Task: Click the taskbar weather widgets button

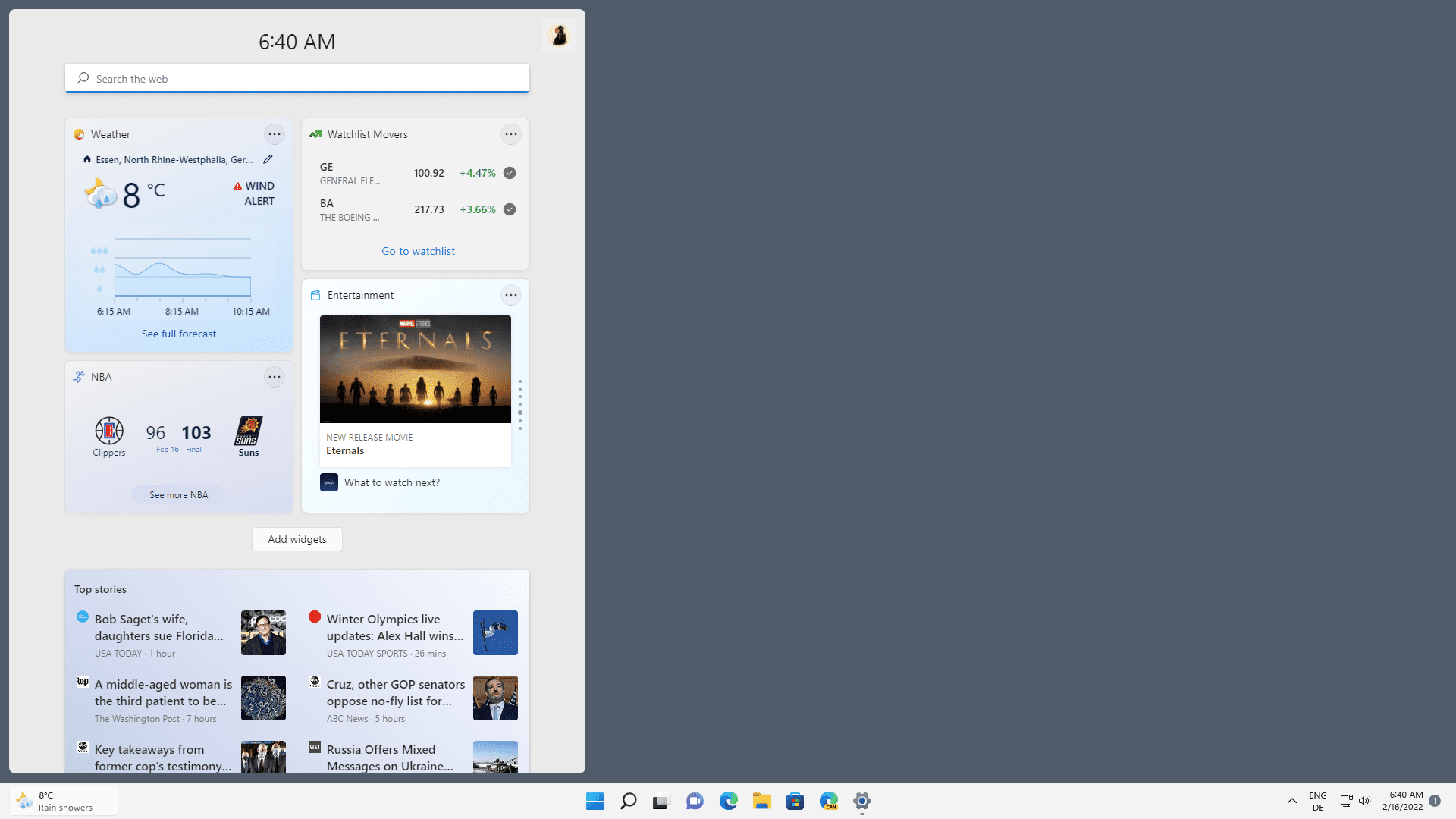Action: pos(64,801)
